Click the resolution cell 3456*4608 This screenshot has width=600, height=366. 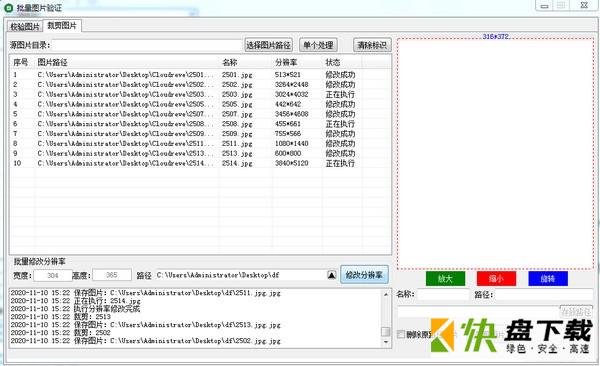[292, 114]
